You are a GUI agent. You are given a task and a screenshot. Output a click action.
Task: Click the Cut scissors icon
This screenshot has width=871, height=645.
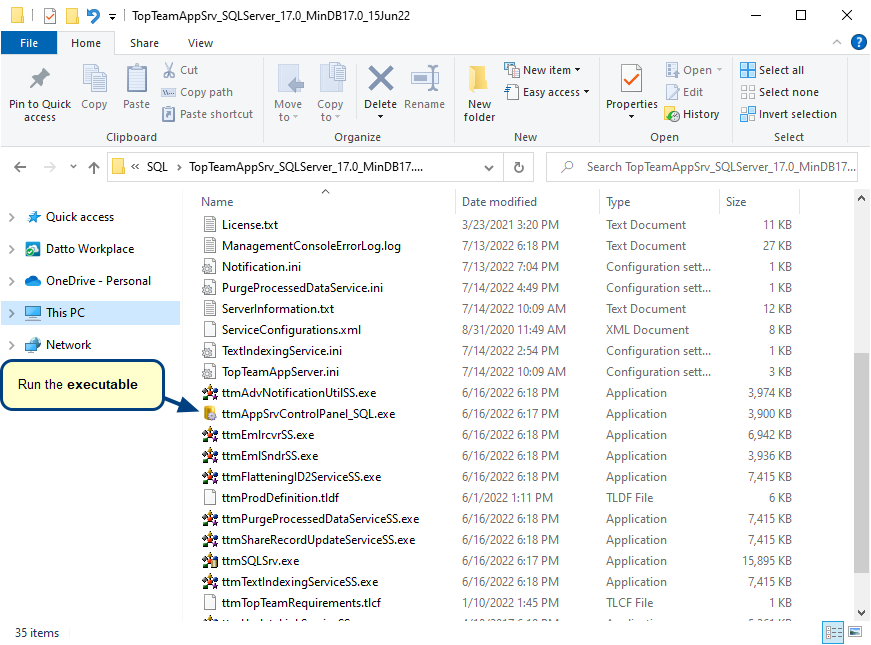click(x=169, y=70)
